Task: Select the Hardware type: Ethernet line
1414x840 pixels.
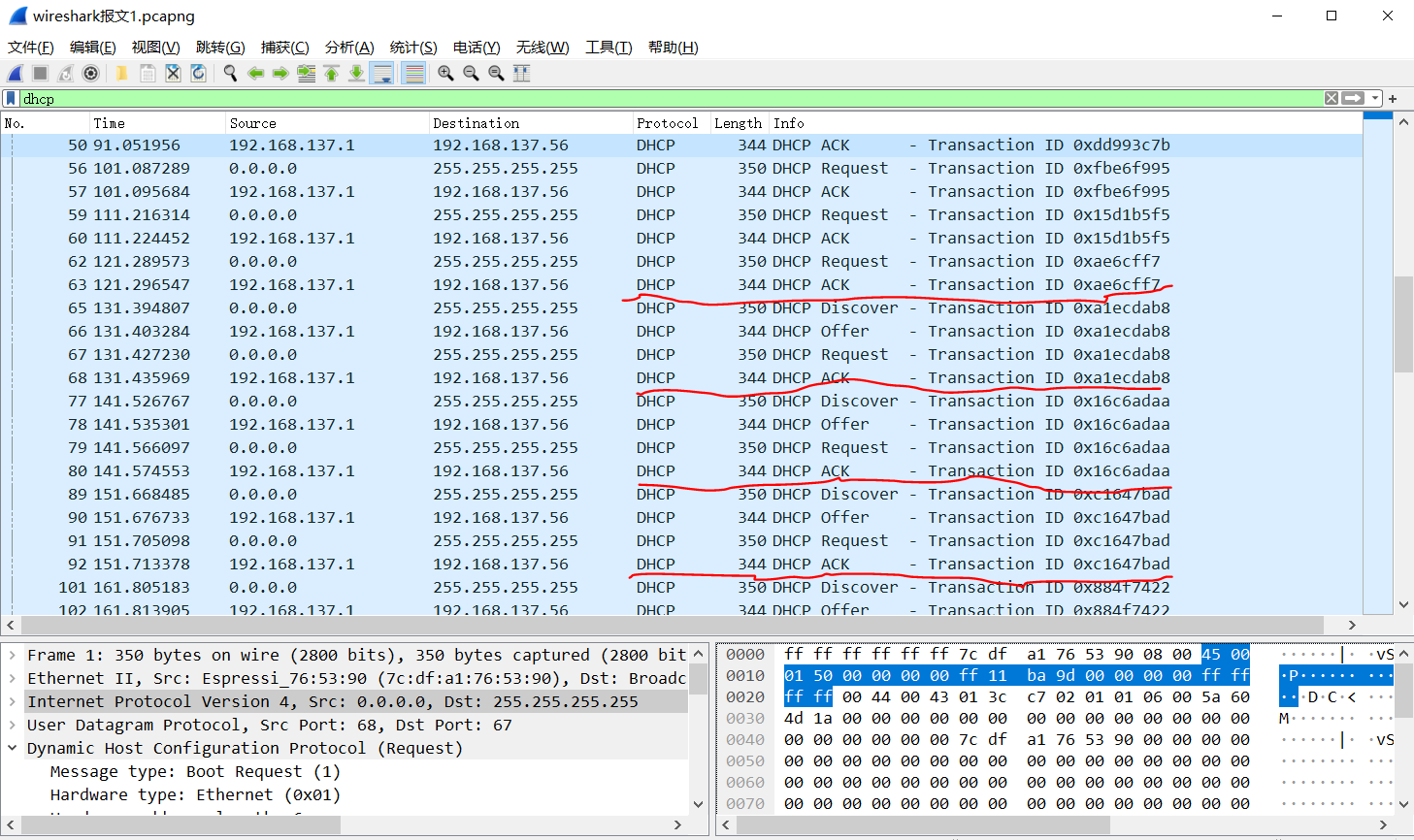Action: tap(195, 794)
